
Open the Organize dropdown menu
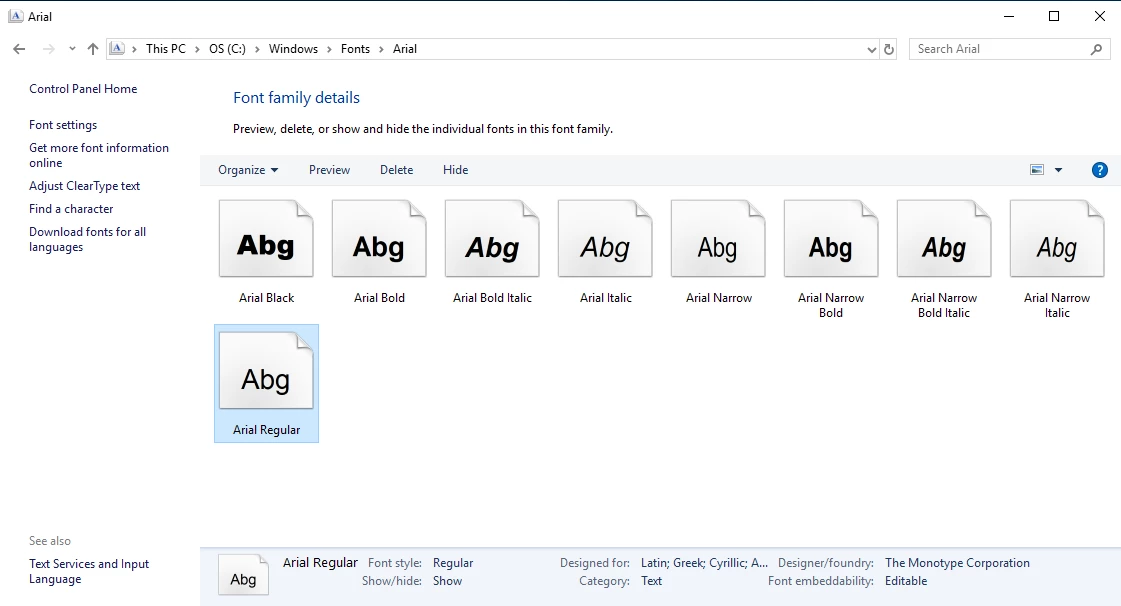(248, 170)
